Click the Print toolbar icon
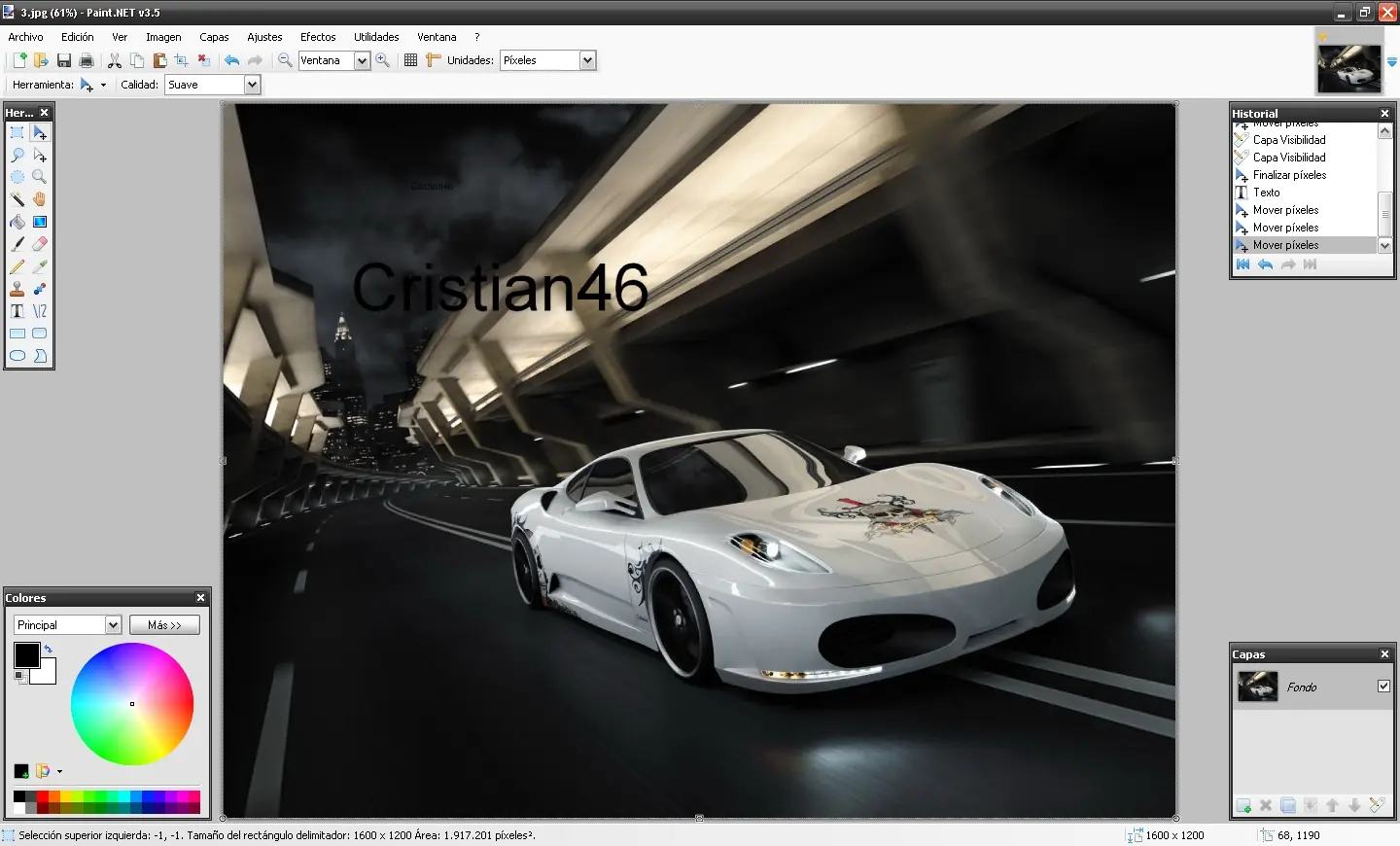The height and width of the screenshot is (846, 1400). 87,60
